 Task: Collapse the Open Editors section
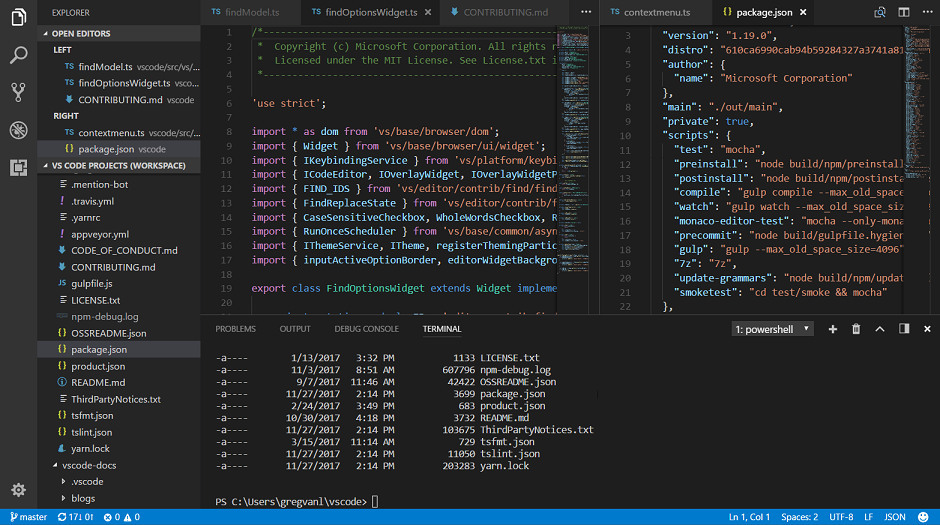tap(119, 34)
